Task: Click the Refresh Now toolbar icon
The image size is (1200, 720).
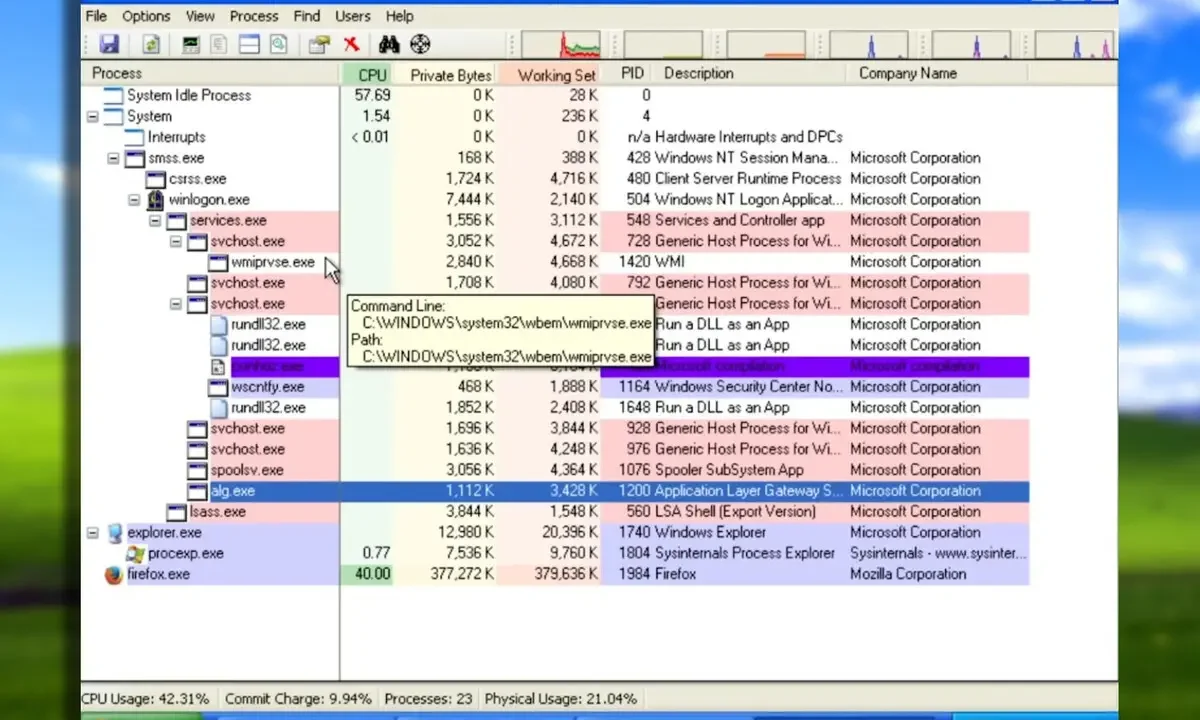Action: [x=151, y=44]
